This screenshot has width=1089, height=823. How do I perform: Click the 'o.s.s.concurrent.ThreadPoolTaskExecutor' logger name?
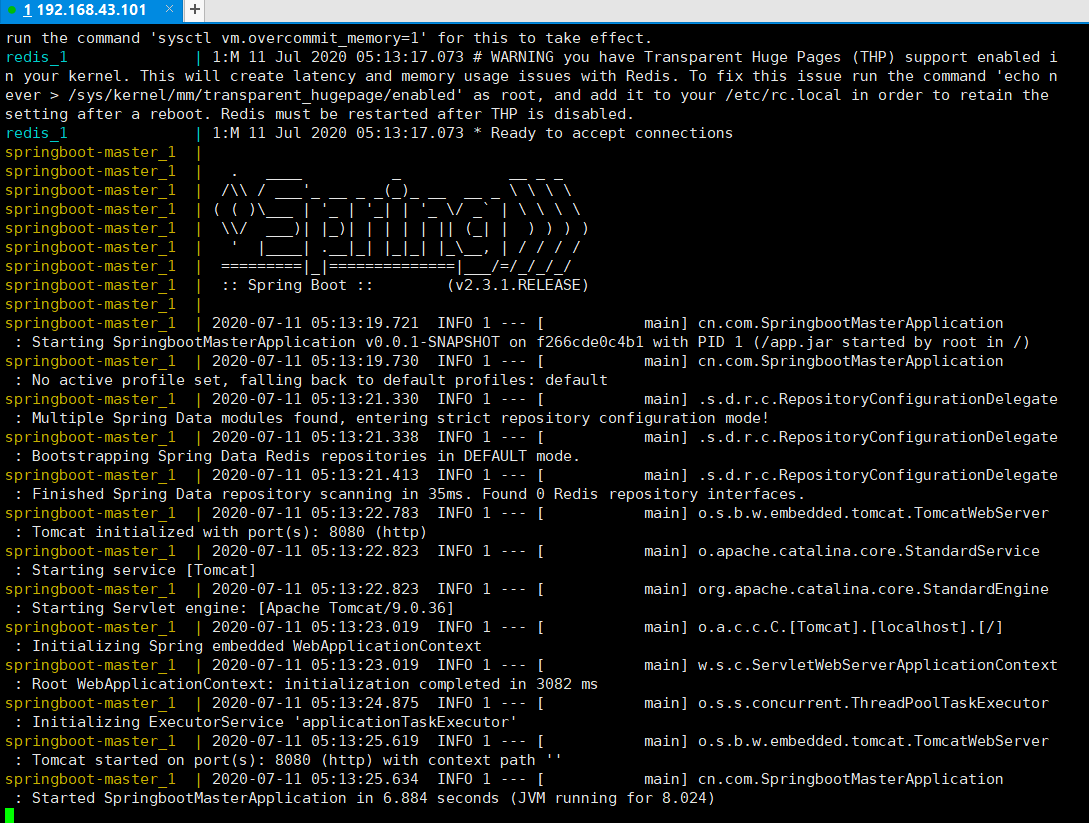click(x=873, y=704)
